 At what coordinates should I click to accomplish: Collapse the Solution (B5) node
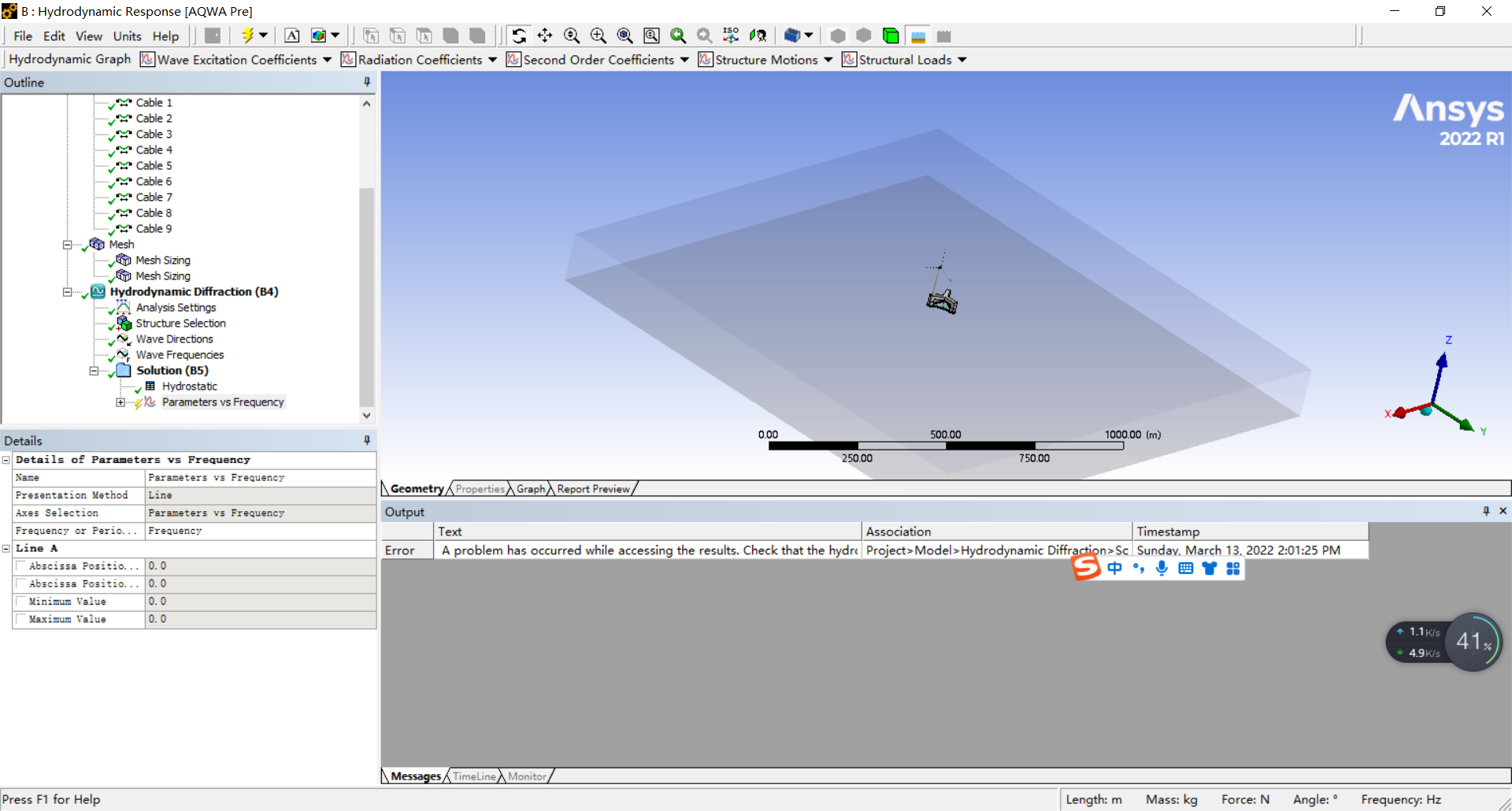[x=94, y=371]
